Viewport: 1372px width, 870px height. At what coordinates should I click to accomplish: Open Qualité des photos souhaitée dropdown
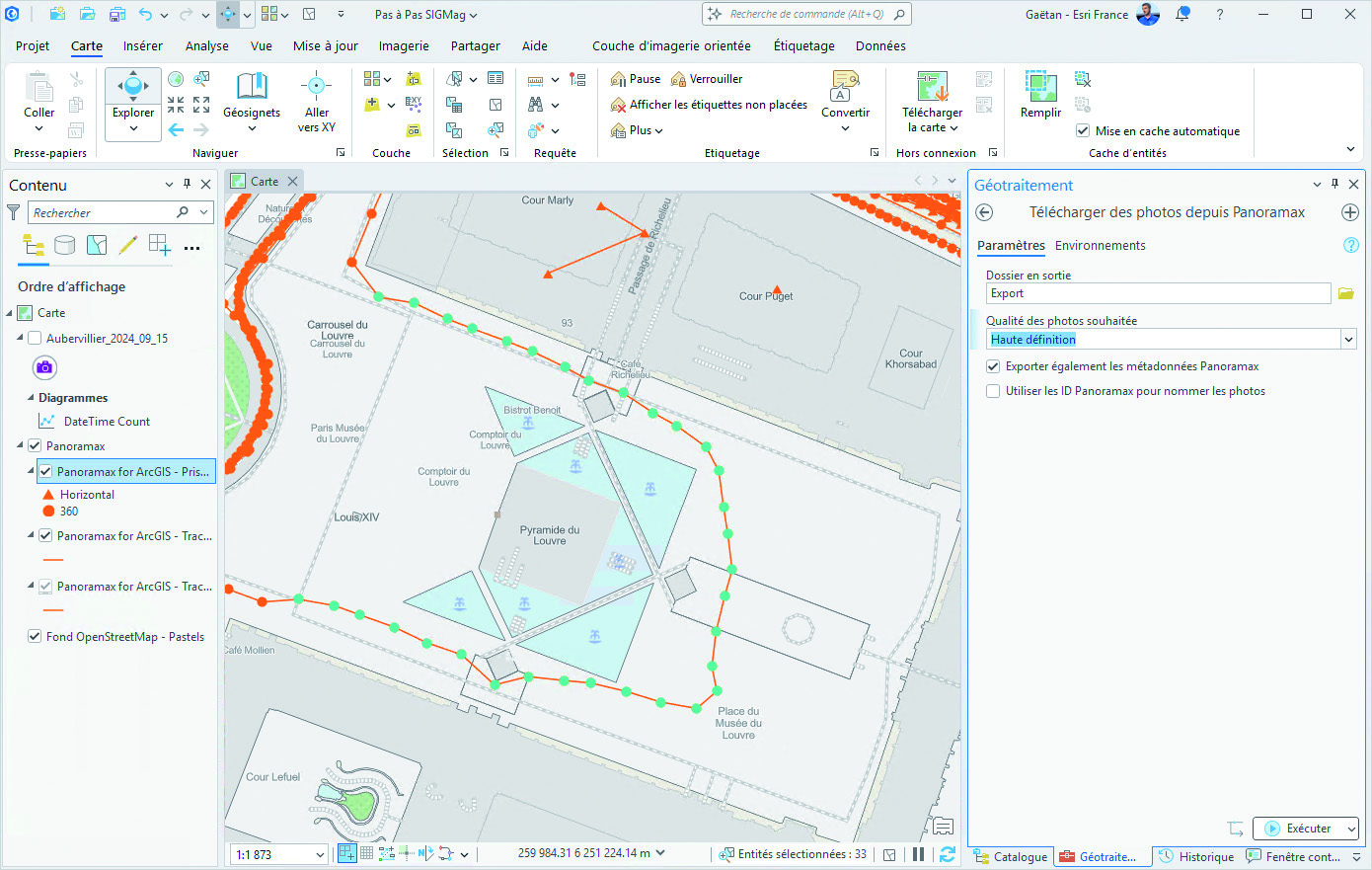1348,339
